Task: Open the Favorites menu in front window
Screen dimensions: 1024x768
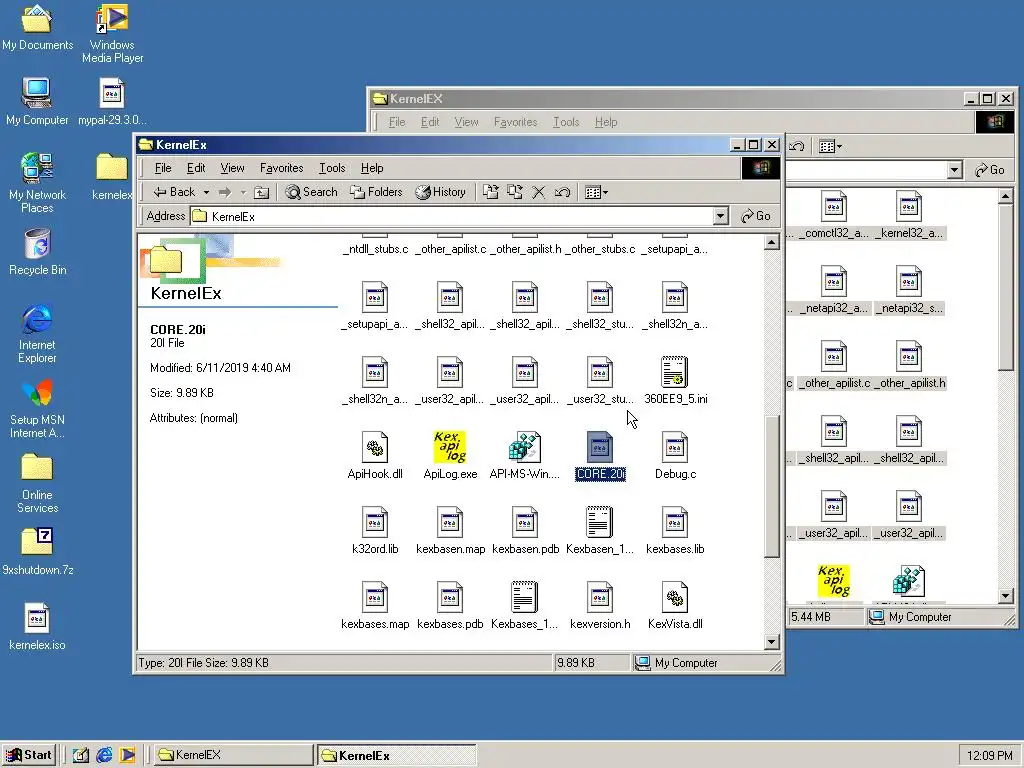Action: (x=281, y=168)
